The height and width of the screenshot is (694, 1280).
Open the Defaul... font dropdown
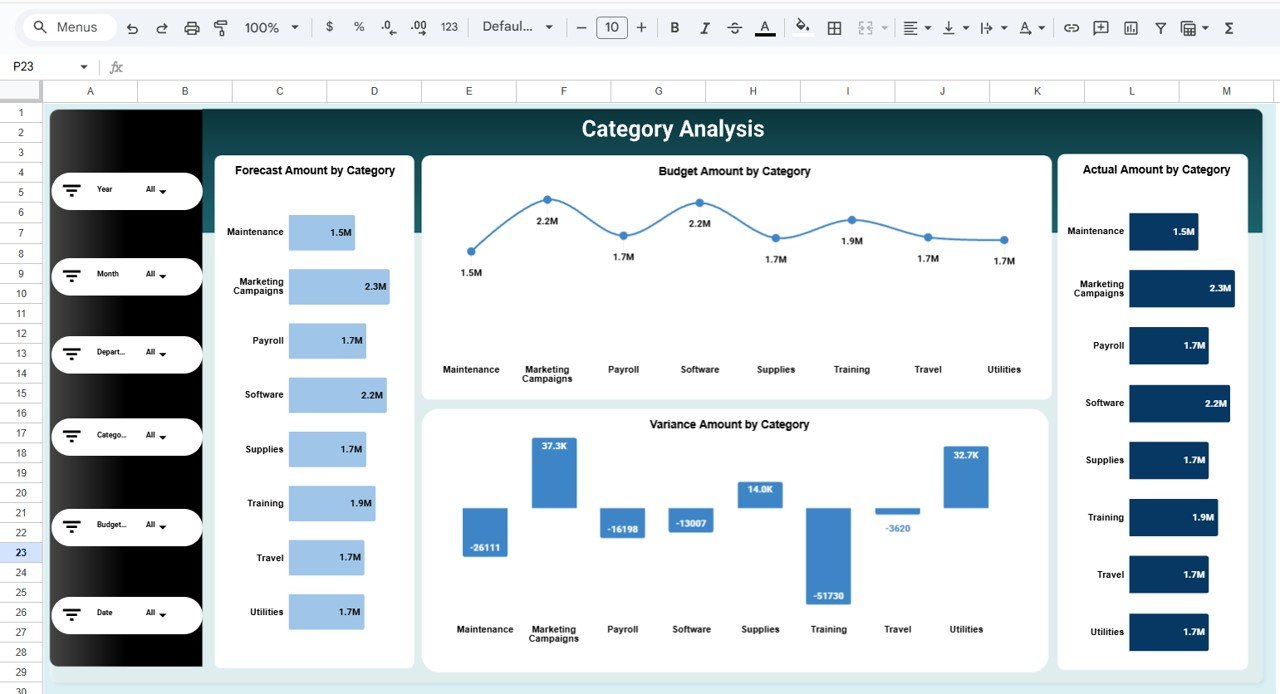pyautogui.click(x=516, y=27)
